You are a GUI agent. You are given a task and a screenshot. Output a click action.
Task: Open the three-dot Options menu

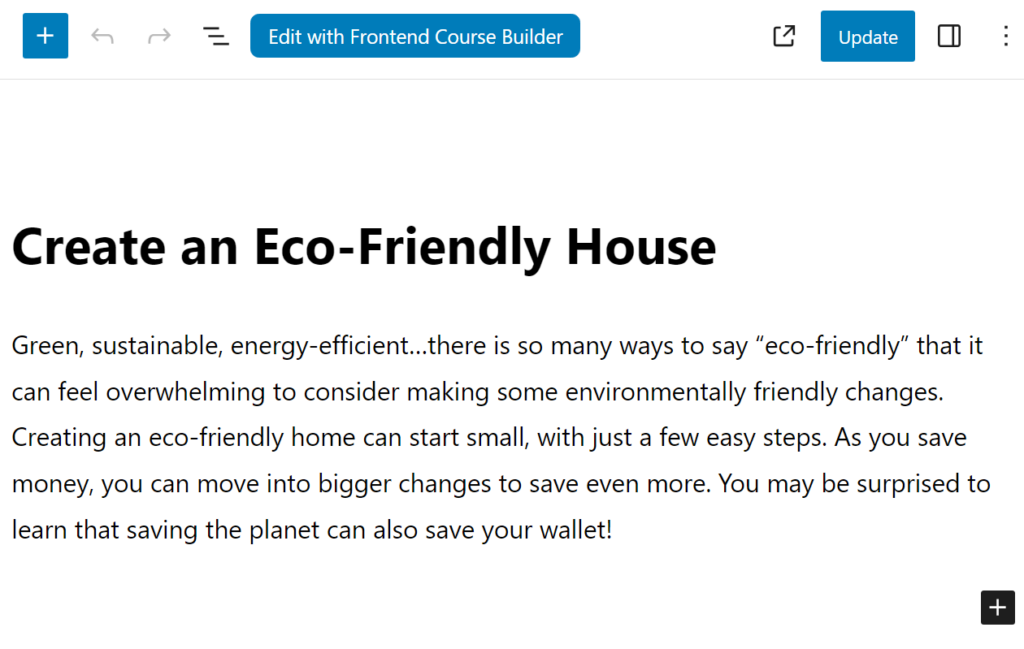(x=1006, y=36)
